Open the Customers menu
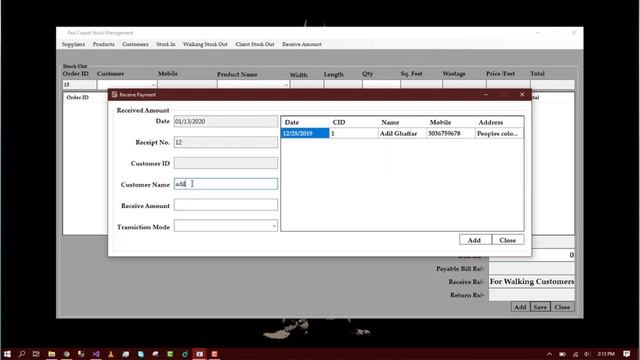This screenshot has width=640, height=360. (x=135, y=44)
